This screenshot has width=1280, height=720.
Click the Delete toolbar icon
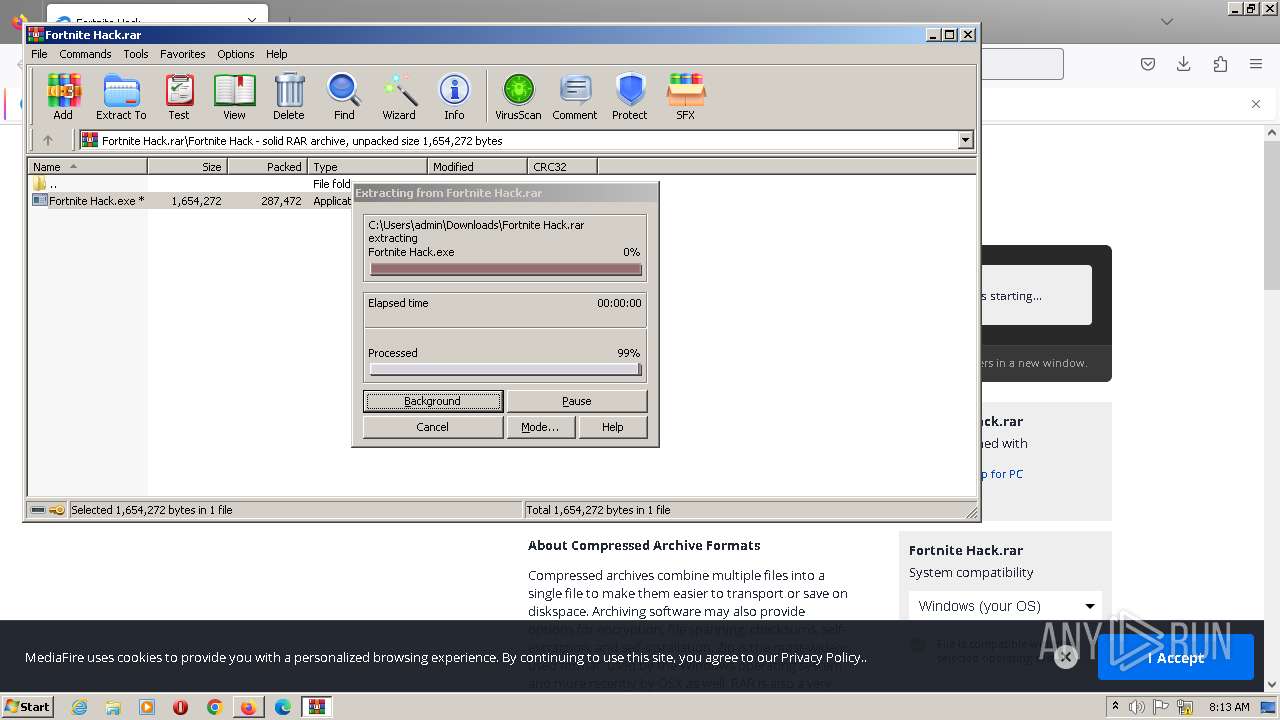click(289, 97)
